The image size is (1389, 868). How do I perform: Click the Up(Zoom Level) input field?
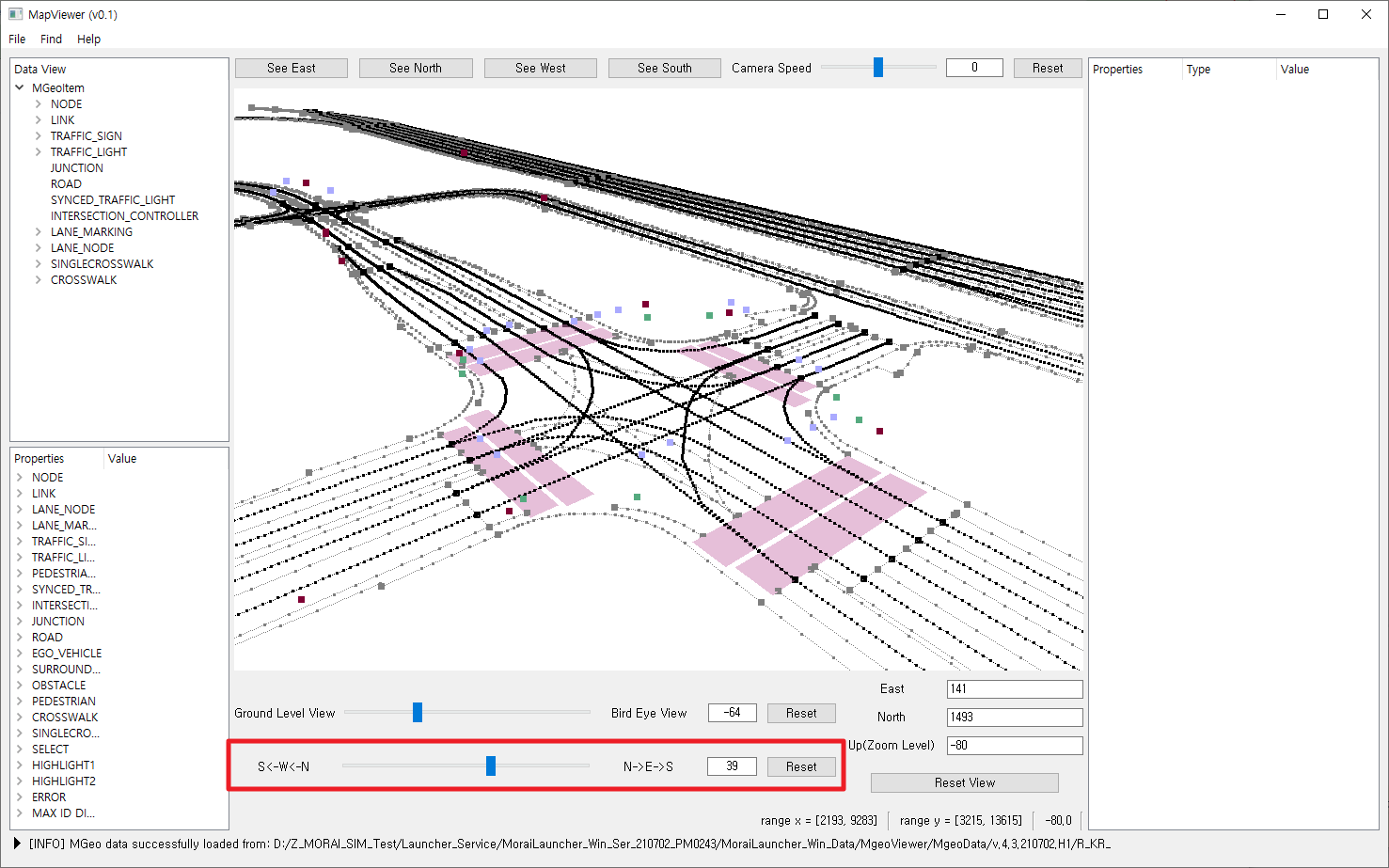(x=1014, y=746)
